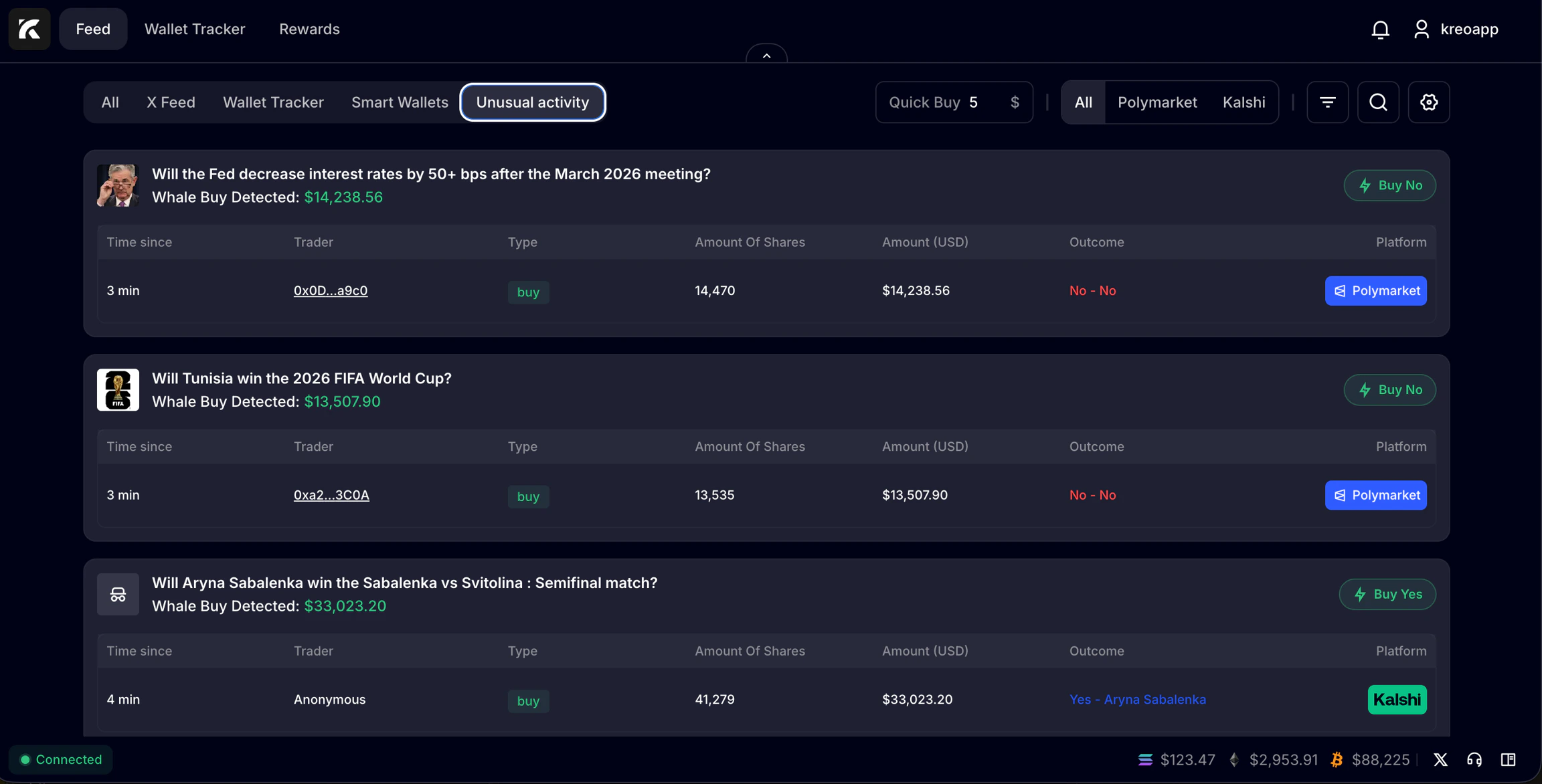Open the Quick Buy currency selector
1542x784 pixels.
(1015, 102)
